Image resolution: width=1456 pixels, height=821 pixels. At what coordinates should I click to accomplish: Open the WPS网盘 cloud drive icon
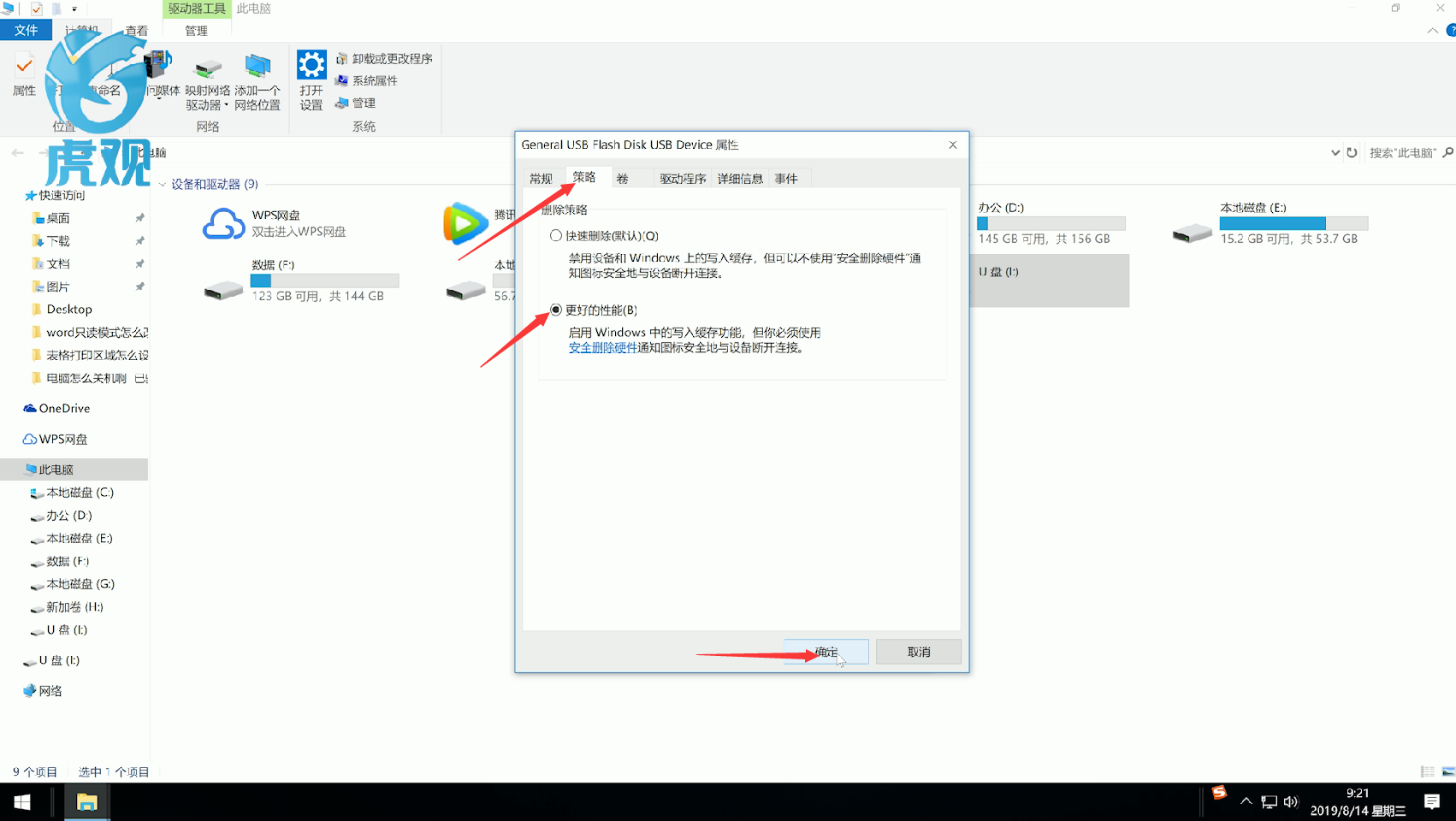(x=224, y=224)
